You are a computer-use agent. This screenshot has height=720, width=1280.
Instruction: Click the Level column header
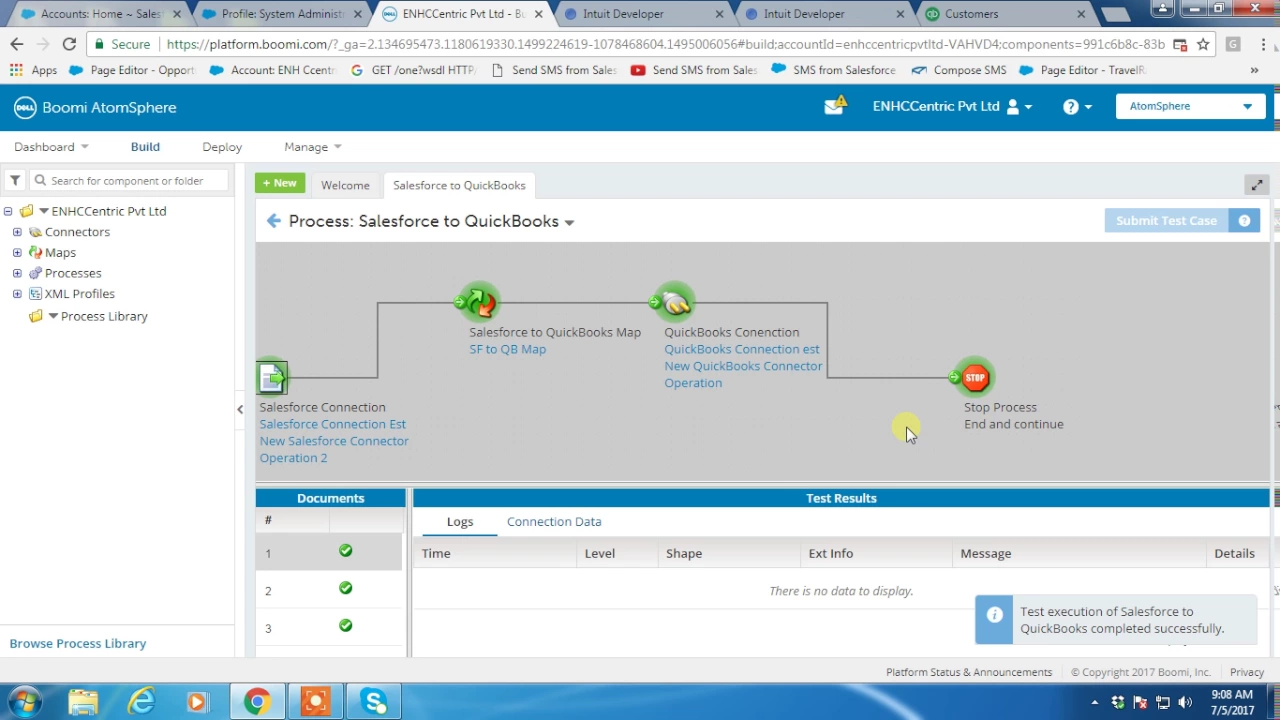tap(617, 553)
